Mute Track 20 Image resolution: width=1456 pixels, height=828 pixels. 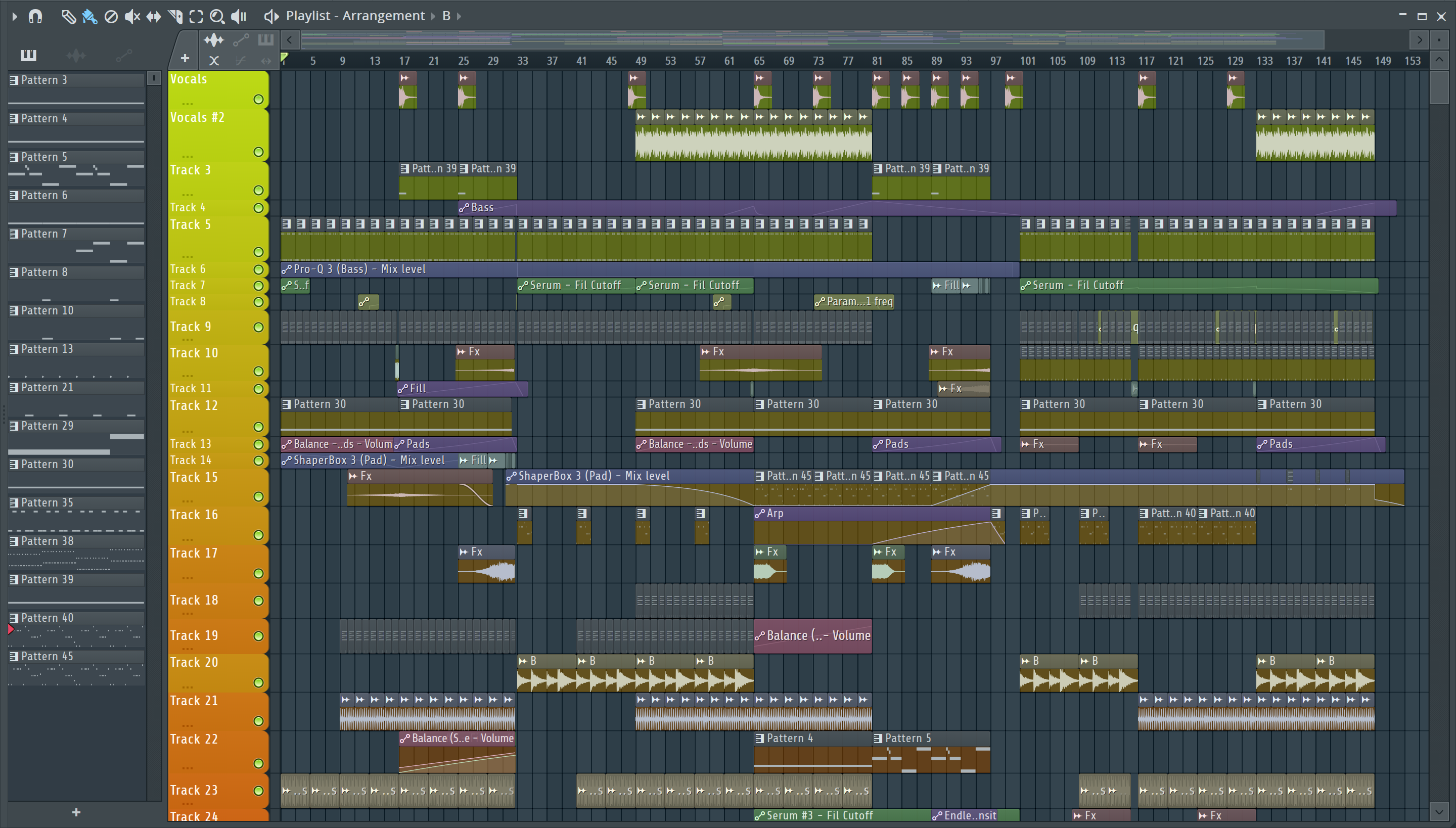click(x=258, y=682)
